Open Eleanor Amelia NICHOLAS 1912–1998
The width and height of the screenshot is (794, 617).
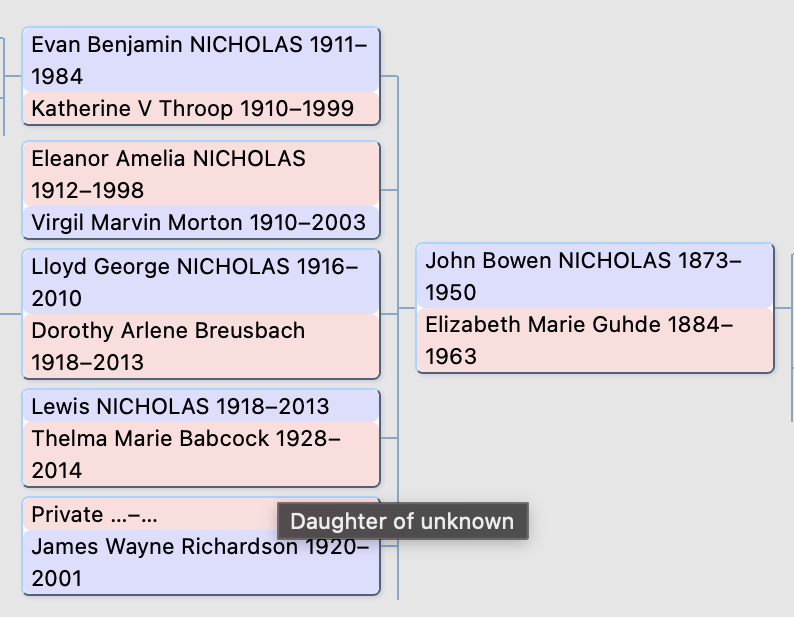(200, 174)
